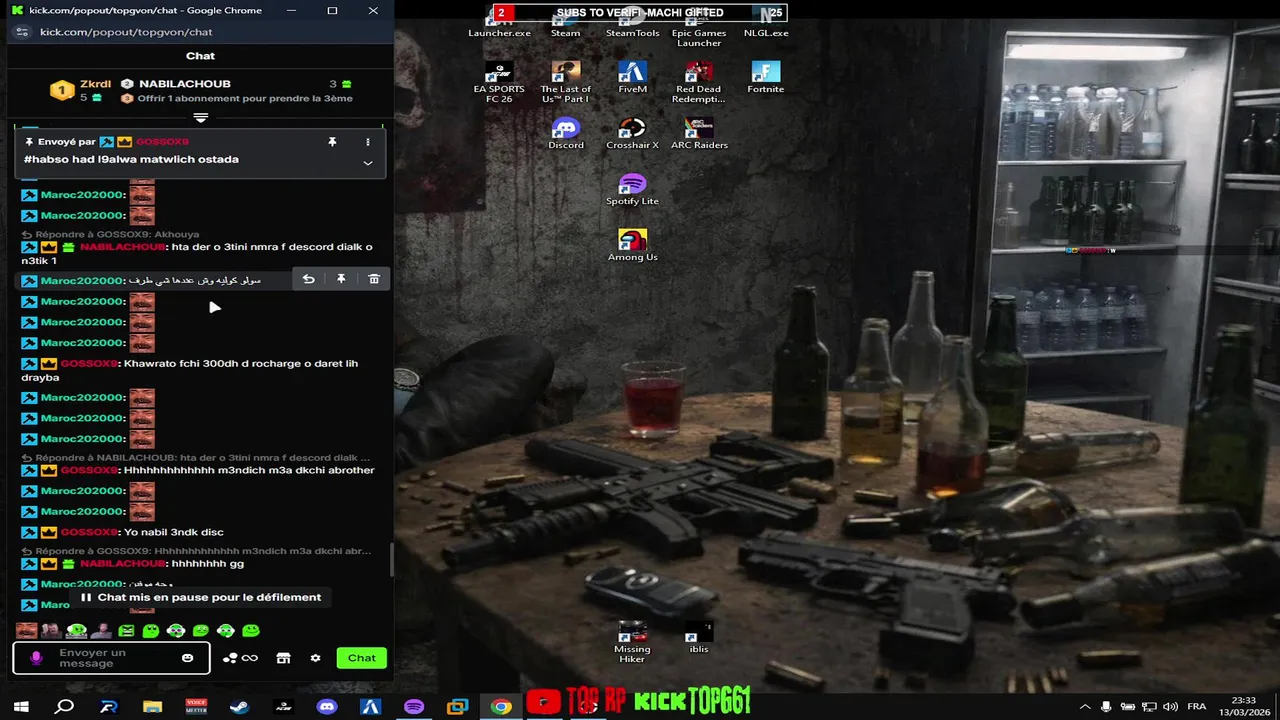Focus the Envoyer un message field
This screenshot has height=720, width=1280.
pyautogui.click(x=112, y=658)
